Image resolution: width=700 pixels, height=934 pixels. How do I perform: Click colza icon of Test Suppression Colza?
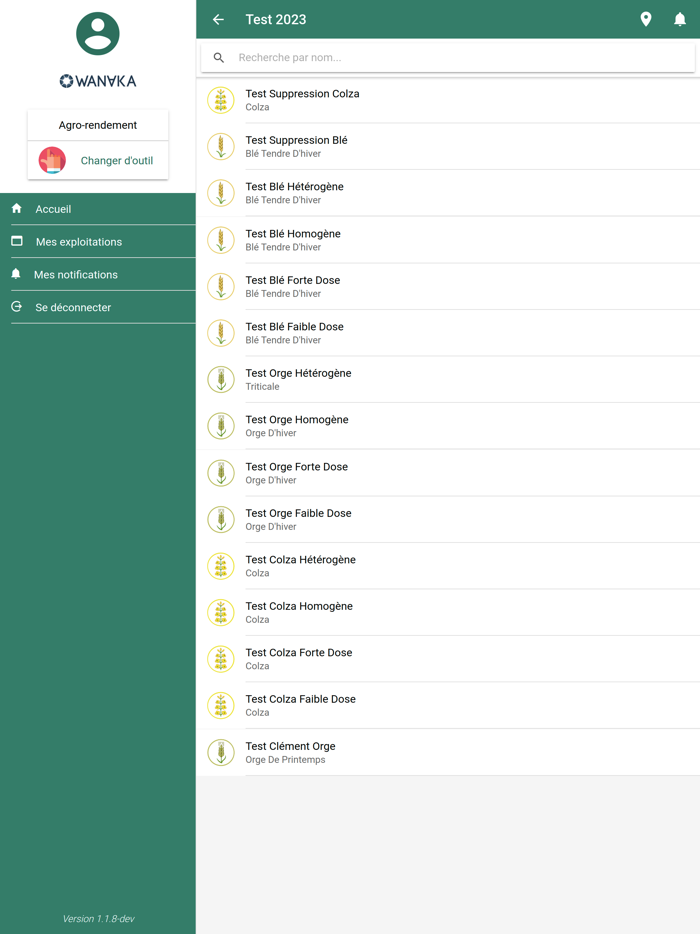click(x=221, y=100)
